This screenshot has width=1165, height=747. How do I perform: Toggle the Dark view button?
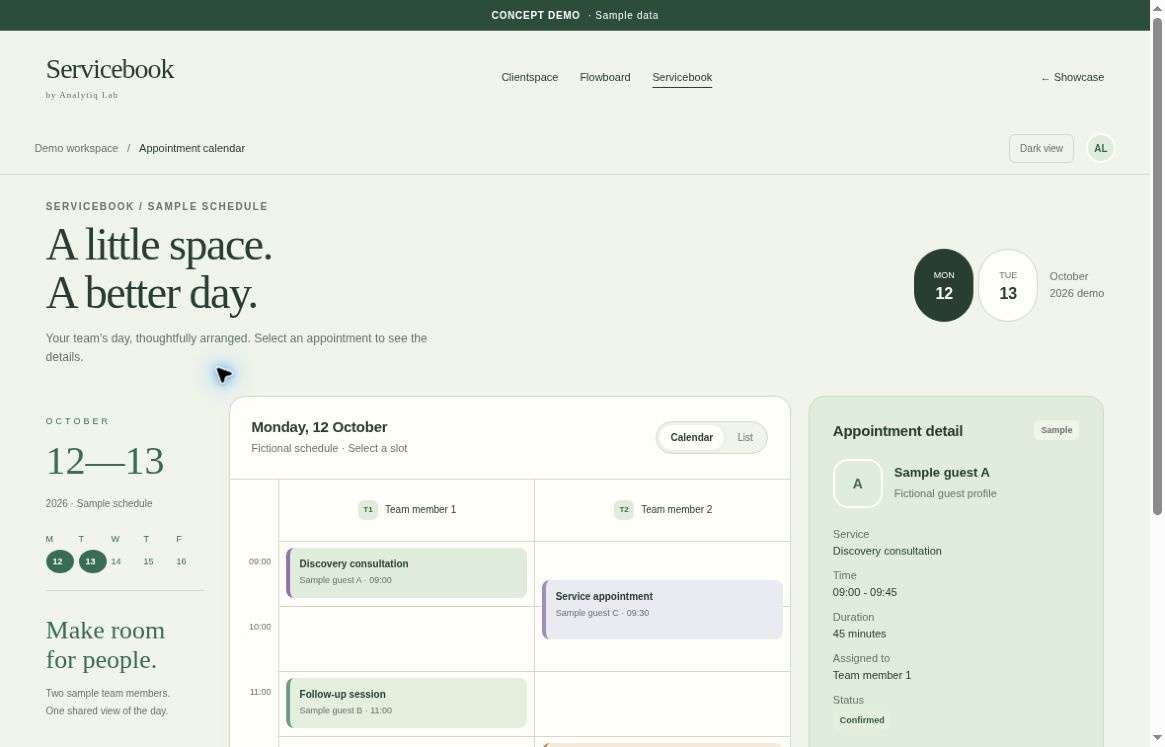click(1040, 148)
